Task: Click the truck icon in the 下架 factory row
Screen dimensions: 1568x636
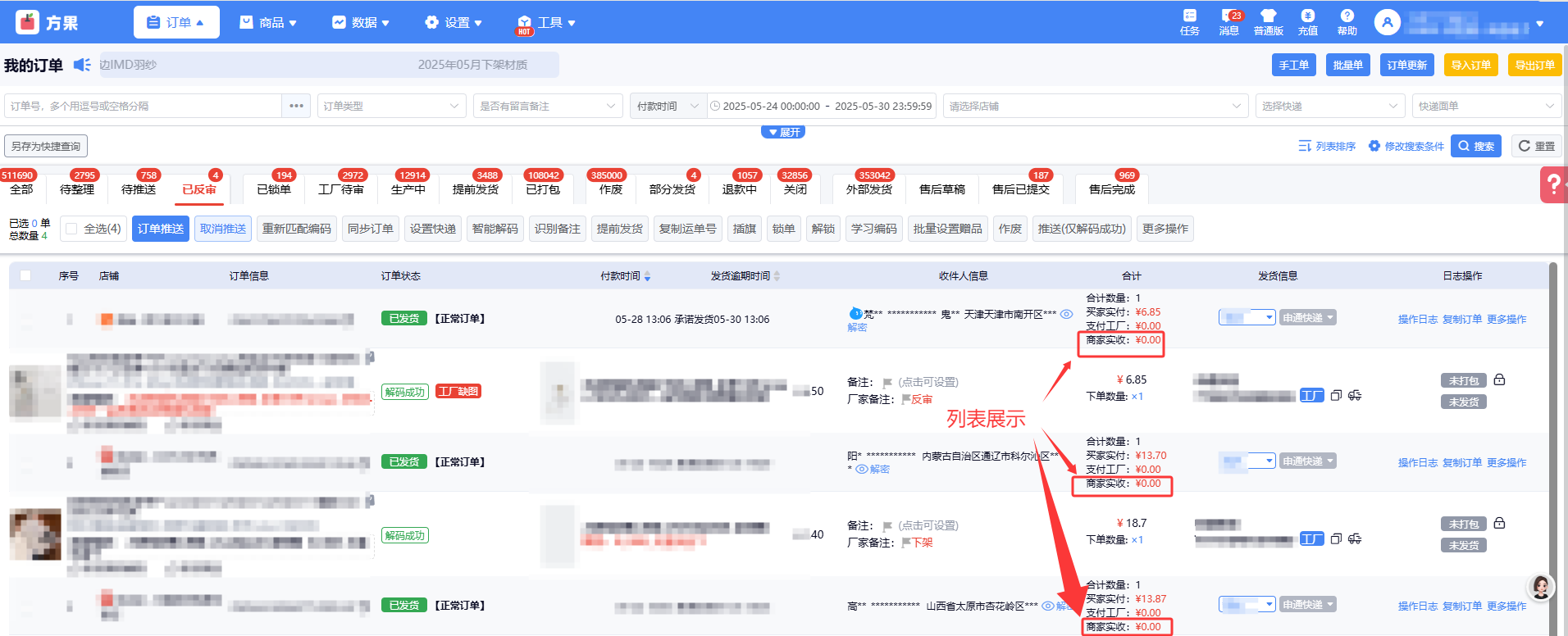Action: coord(1355,539)
